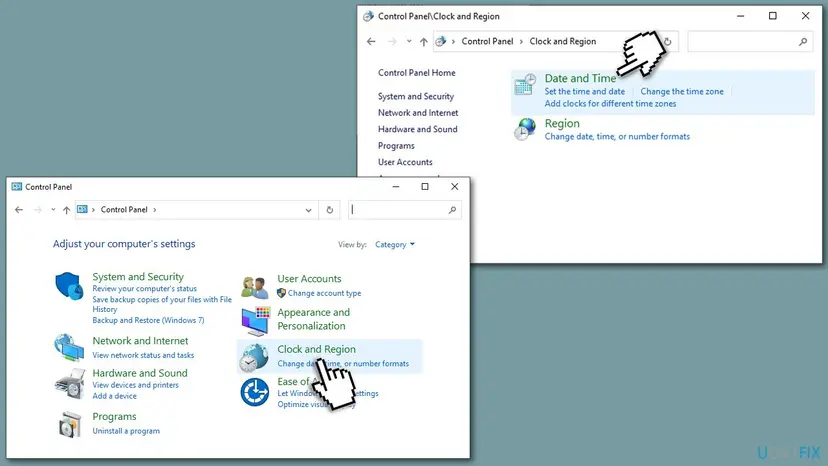This screenshot has width=828, height=466.
Task: Select Control Panel Home in sidebar
Action: (x=417, y=73)
